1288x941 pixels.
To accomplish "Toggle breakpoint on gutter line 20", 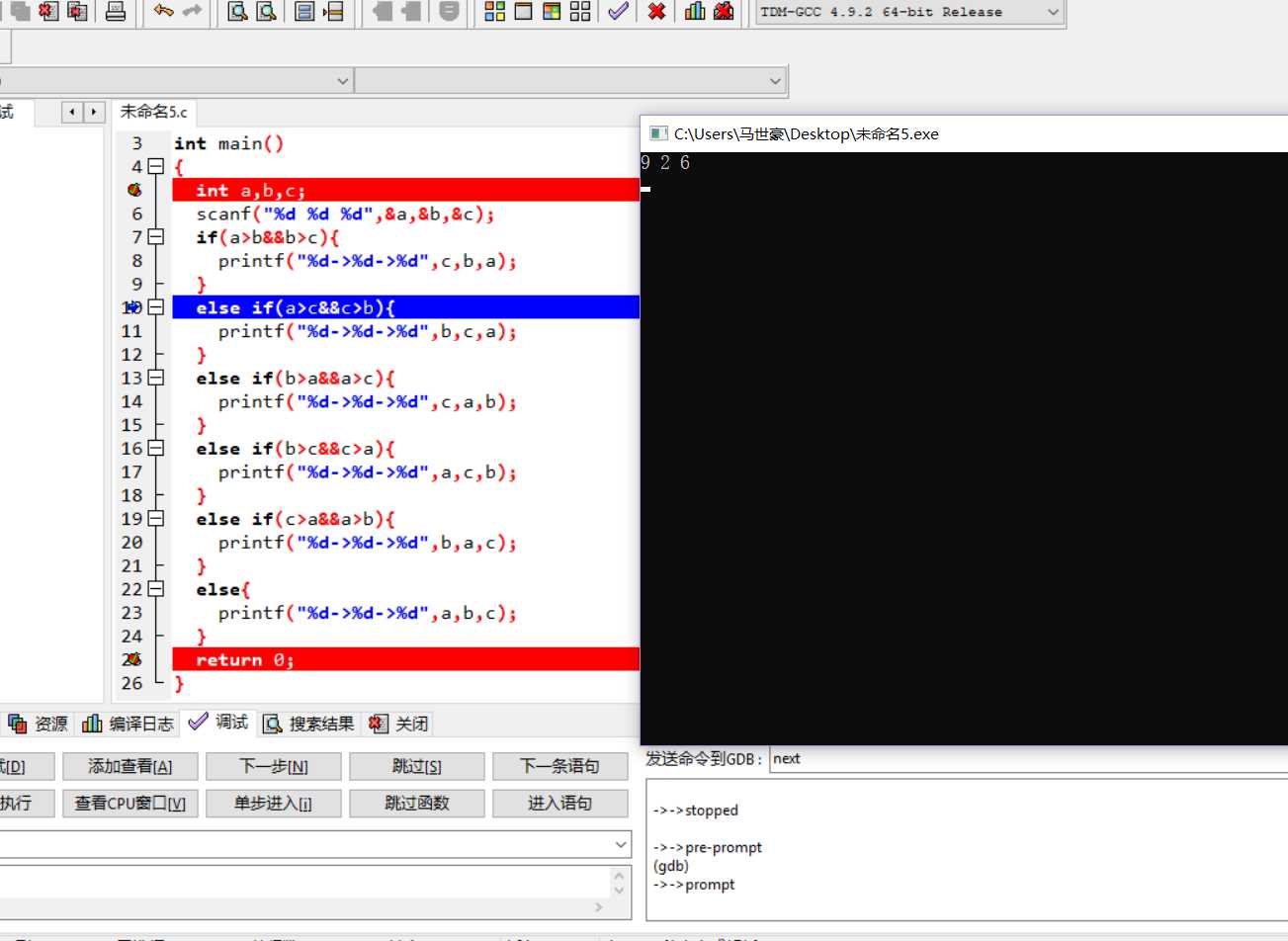I will point(132,543).
